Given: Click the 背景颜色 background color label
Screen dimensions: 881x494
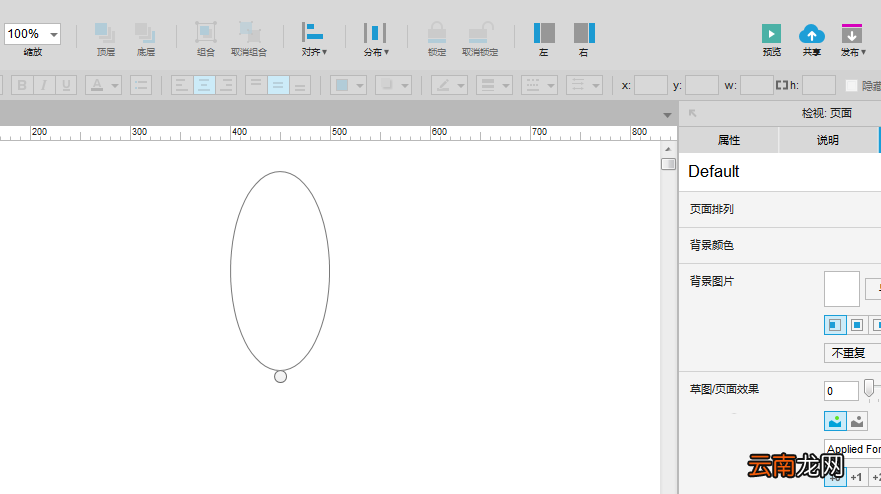Looking at the screenshot, I should coord(711,245).
